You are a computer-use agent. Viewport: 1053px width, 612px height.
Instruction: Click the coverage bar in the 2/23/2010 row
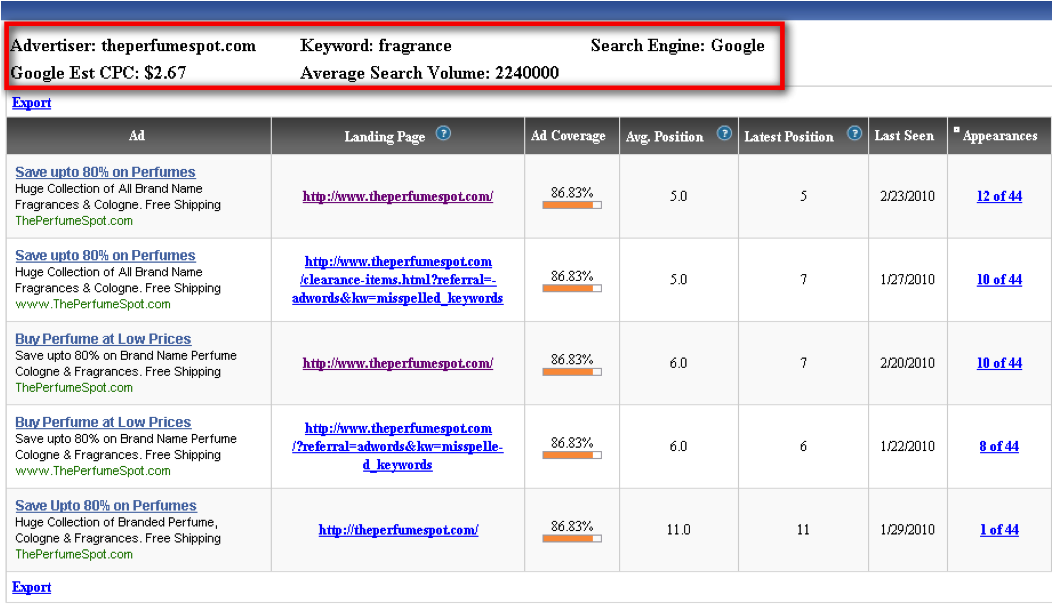click(x=572, y=205)
